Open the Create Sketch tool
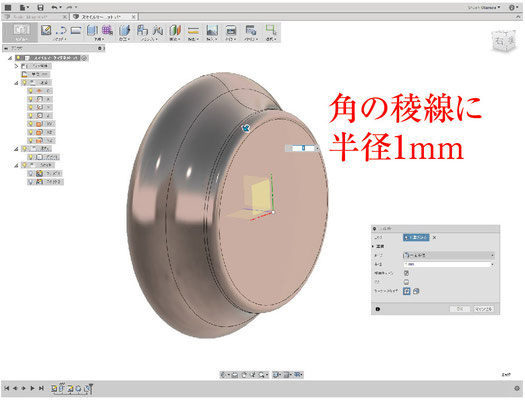The width and height of the screenshot is (525, 400). pyautogui.click(x=46, y=30)
